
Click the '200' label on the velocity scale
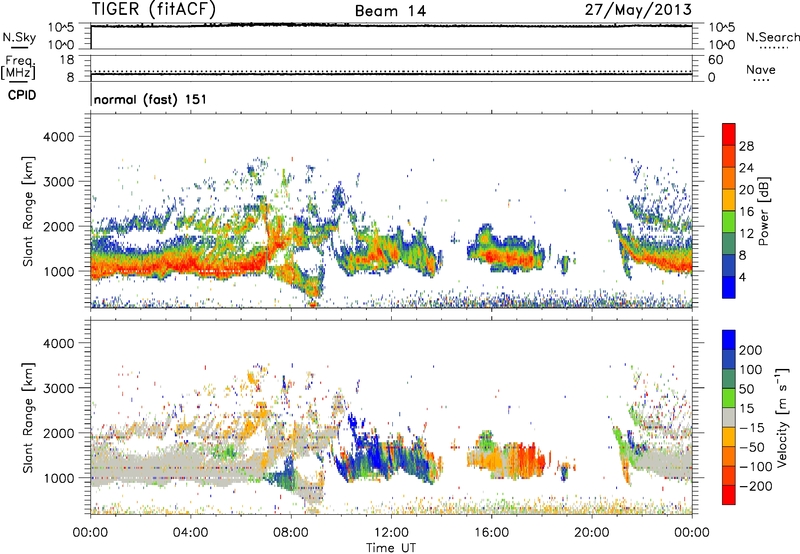[751, 350]
